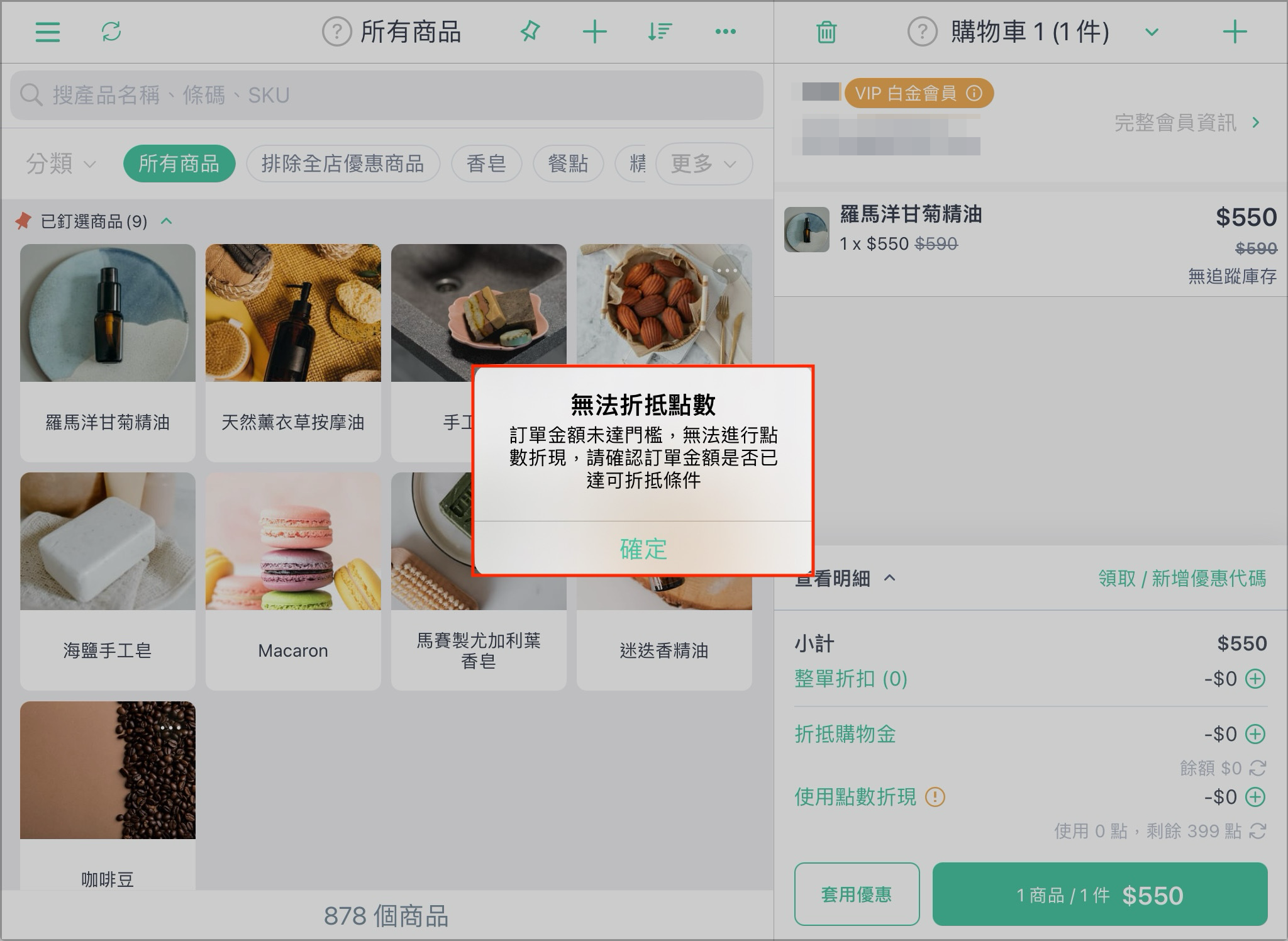Open the 分類 dropdown
Image resolution: width=1288 pixels, height=941 pixels.
pyautogui.click(x=61, y=164)
